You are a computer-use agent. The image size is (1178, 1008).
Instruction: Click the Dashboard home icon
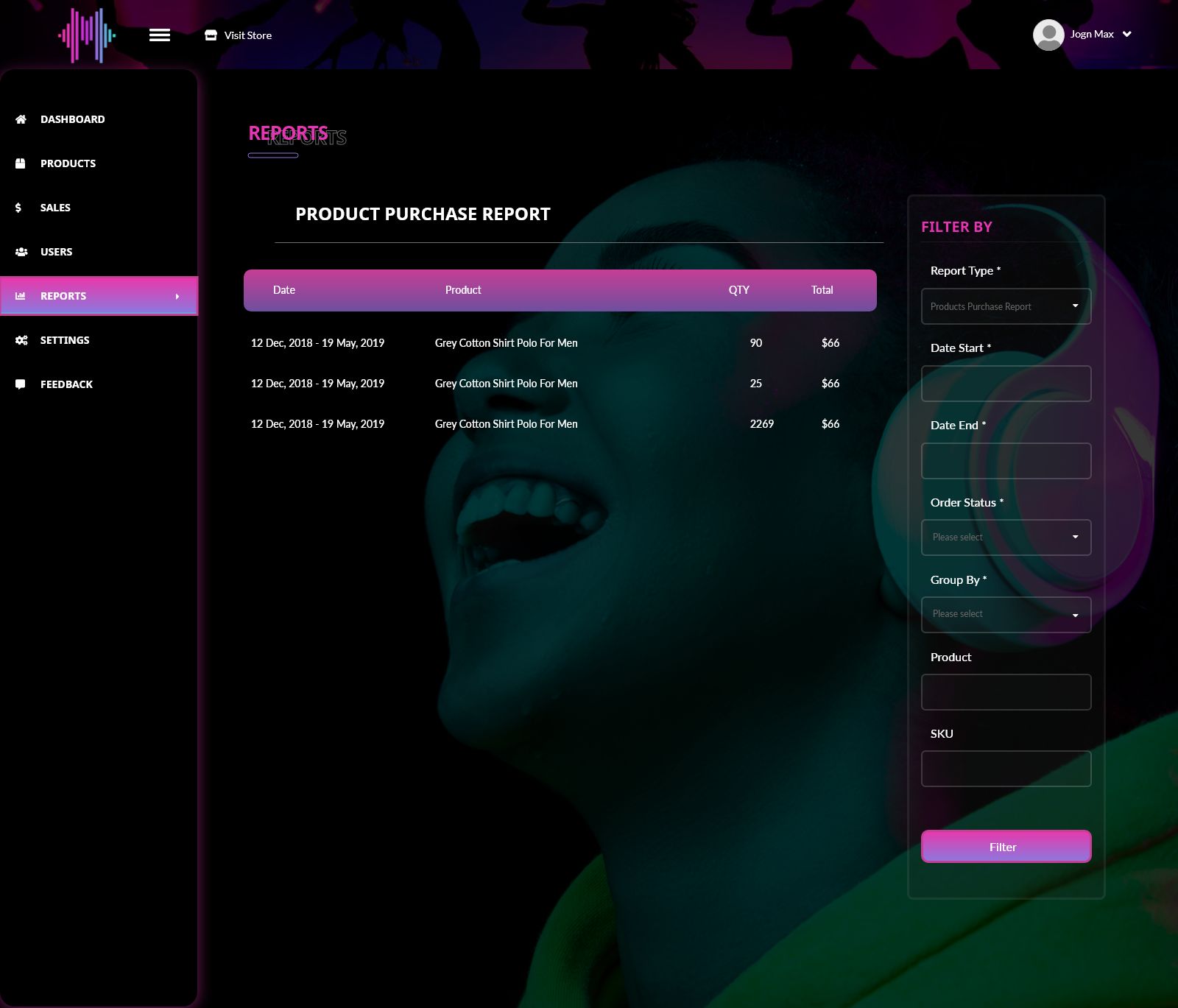click(21, 119)
